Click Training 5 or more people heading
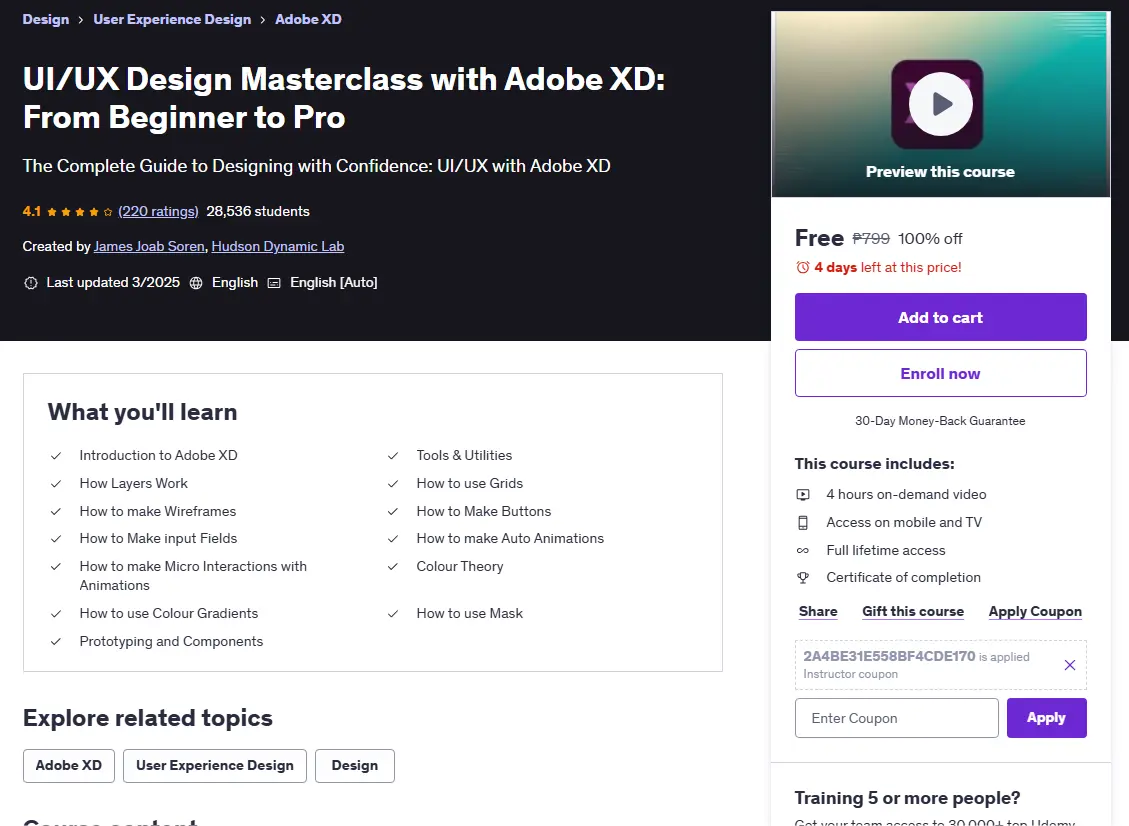This screenshot has height=826, width=1129. (907, 799)
